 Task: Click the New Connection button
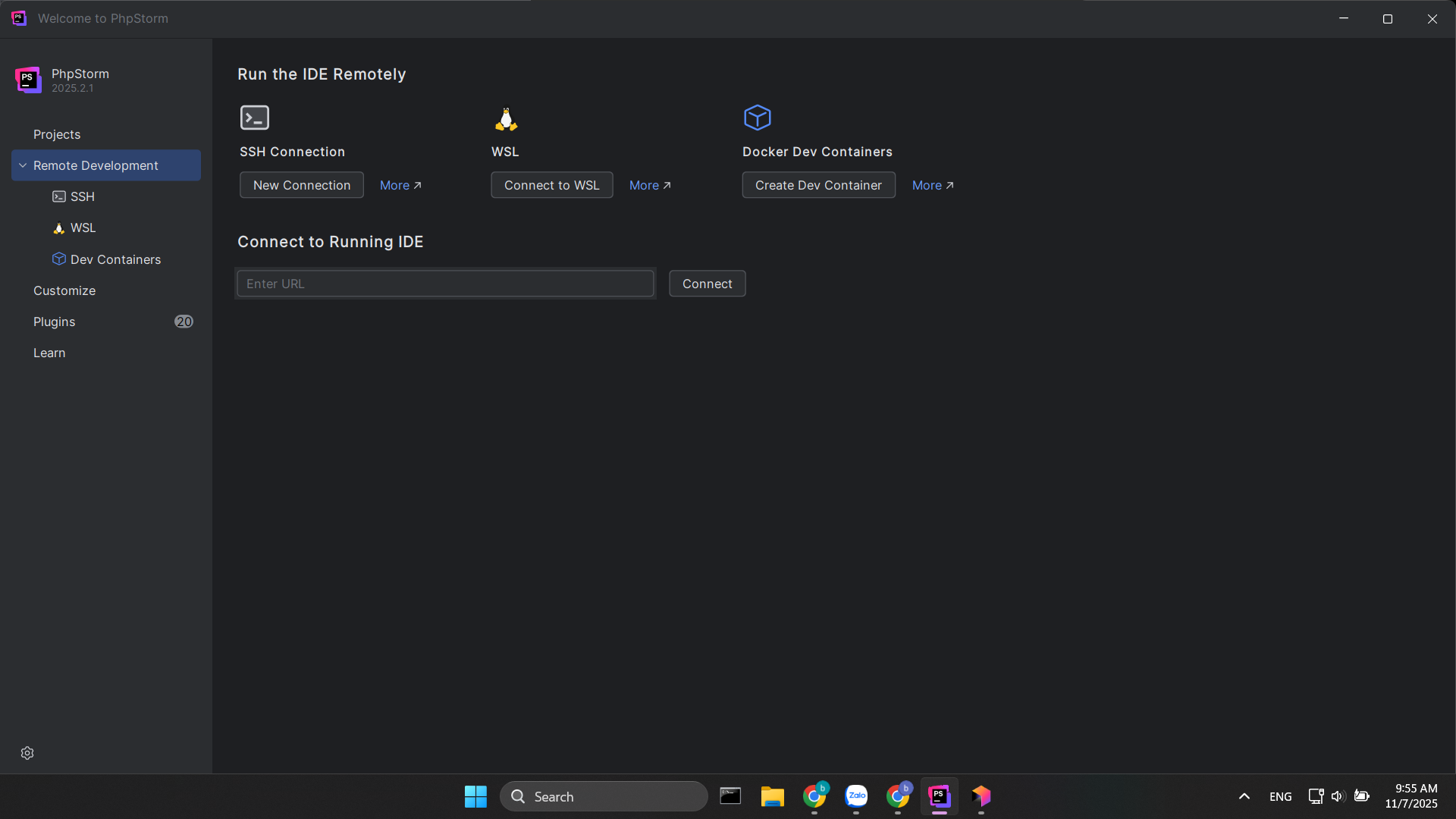tap(302, 185)
